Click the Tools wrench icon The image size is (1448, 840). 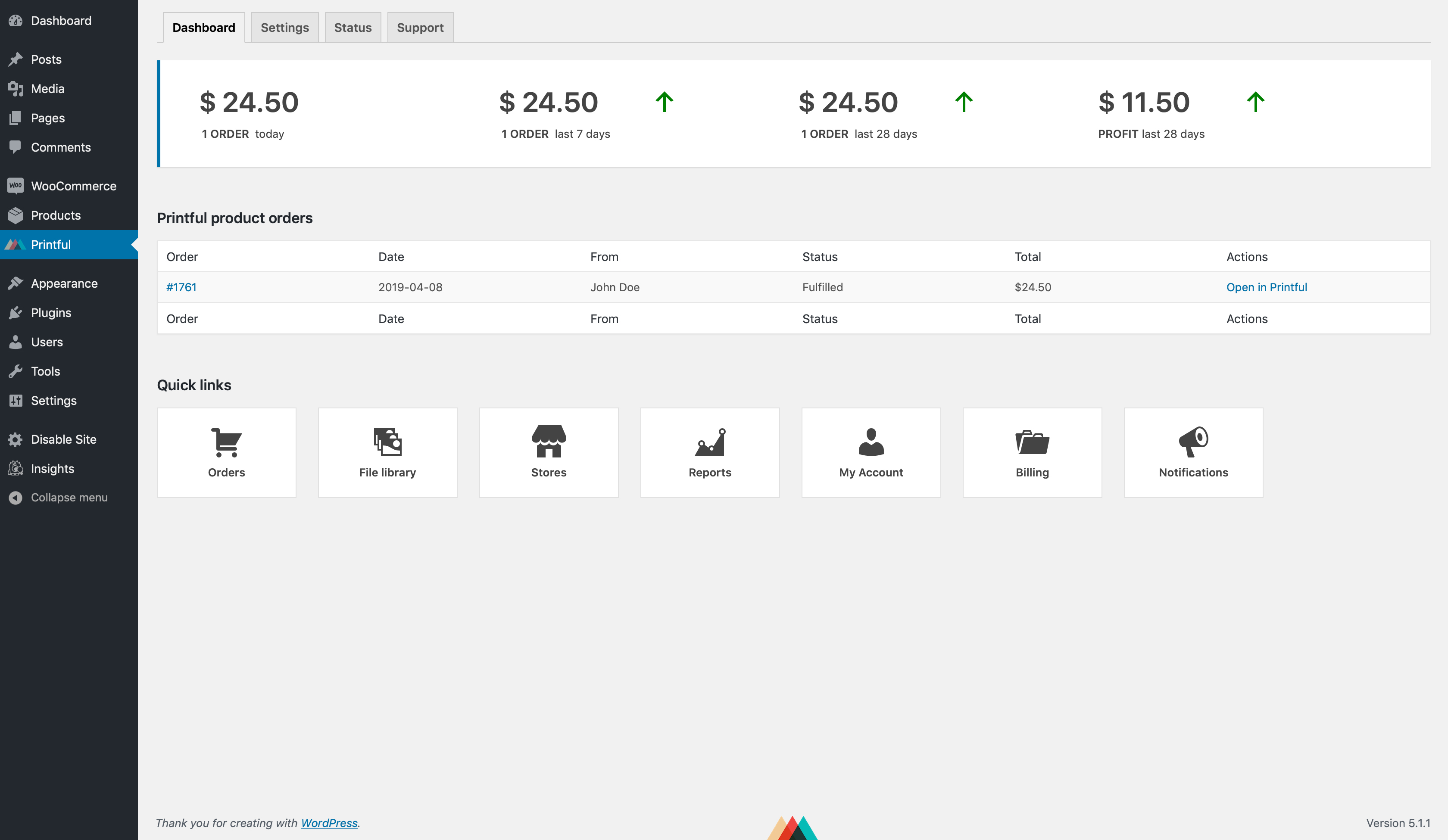[16, 371]
